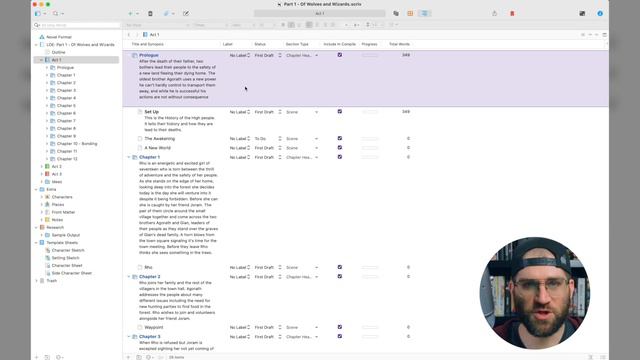Screen dimensions: 640x360
Task: Select Outline in the binder
Action: coord(58,52)
